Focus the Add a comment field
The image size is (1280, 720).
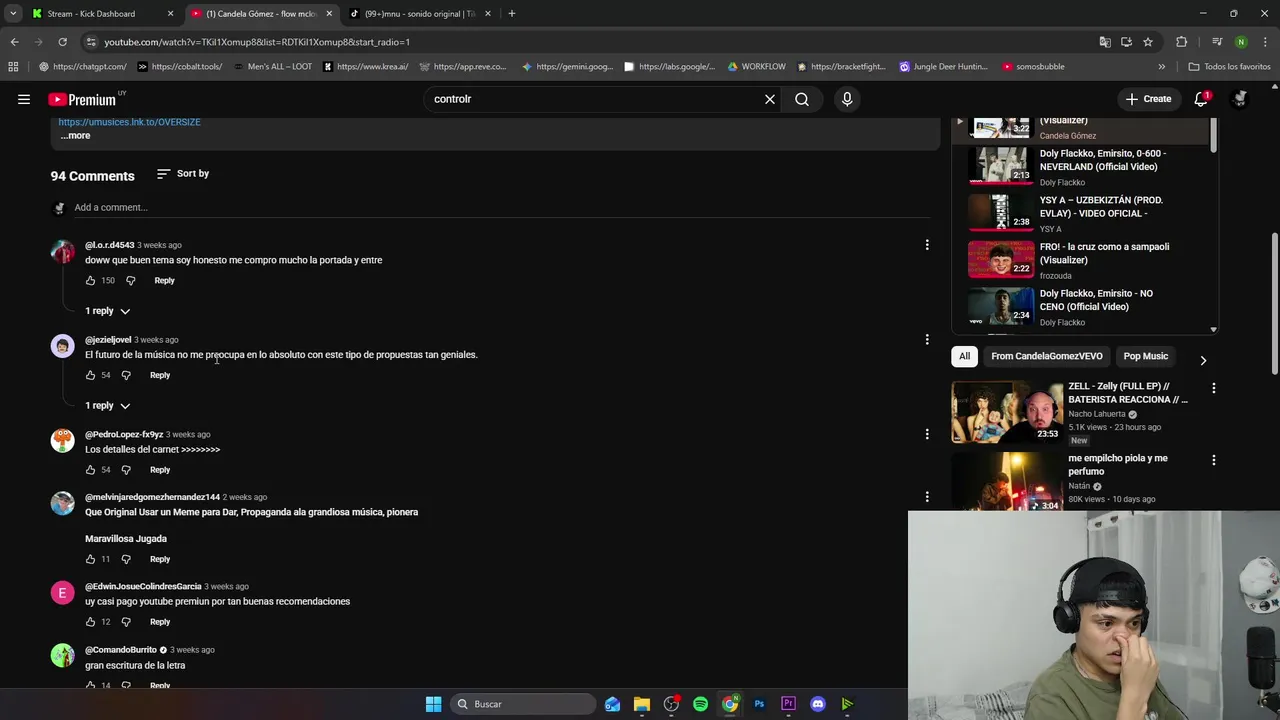pos(500,207)
